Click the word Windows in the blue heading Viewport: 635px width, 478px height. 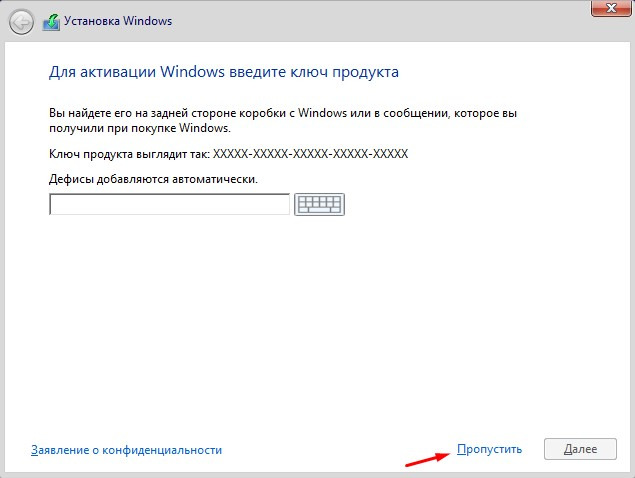(x=192, y=72)
